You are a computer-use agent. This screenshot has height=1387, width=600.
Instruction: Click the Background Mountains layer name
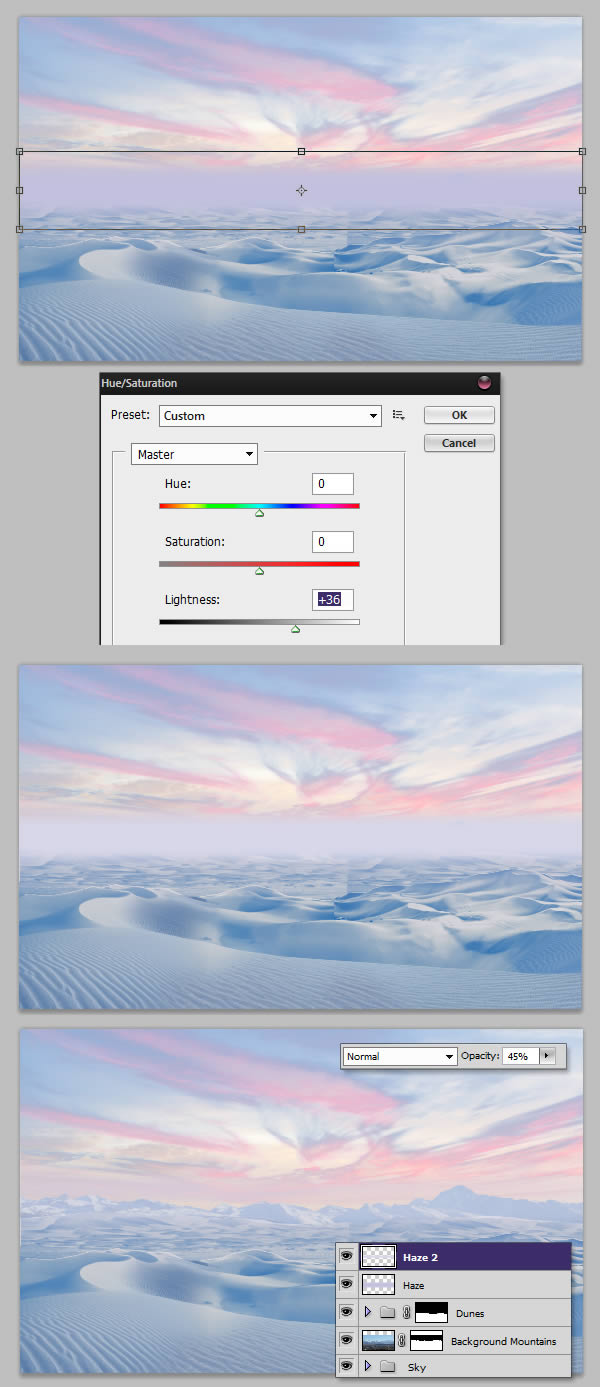point(503,1341)
